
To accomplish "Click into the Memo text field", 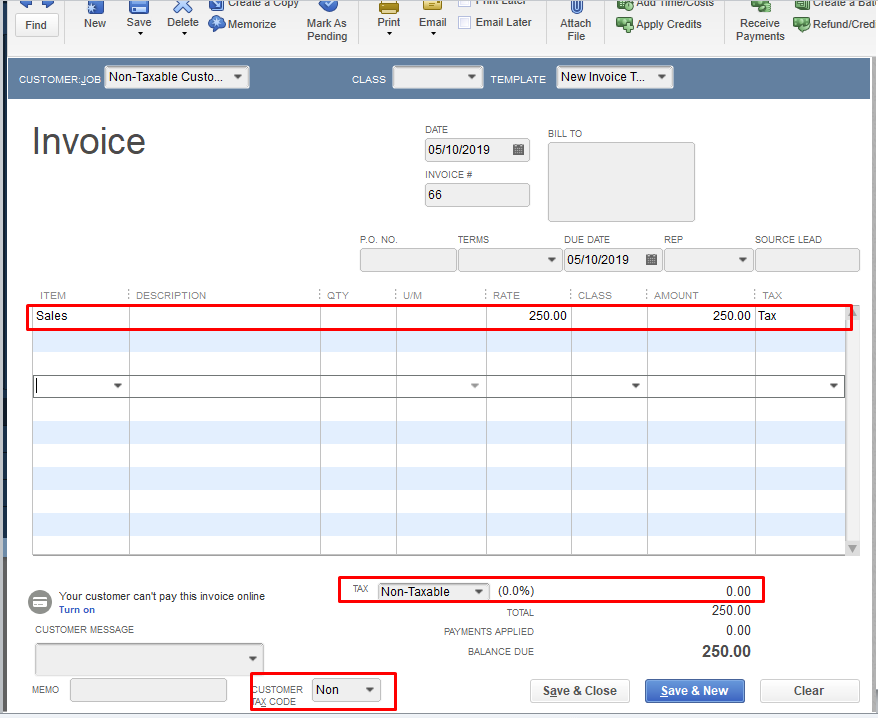I will click(x=148, y=690).
